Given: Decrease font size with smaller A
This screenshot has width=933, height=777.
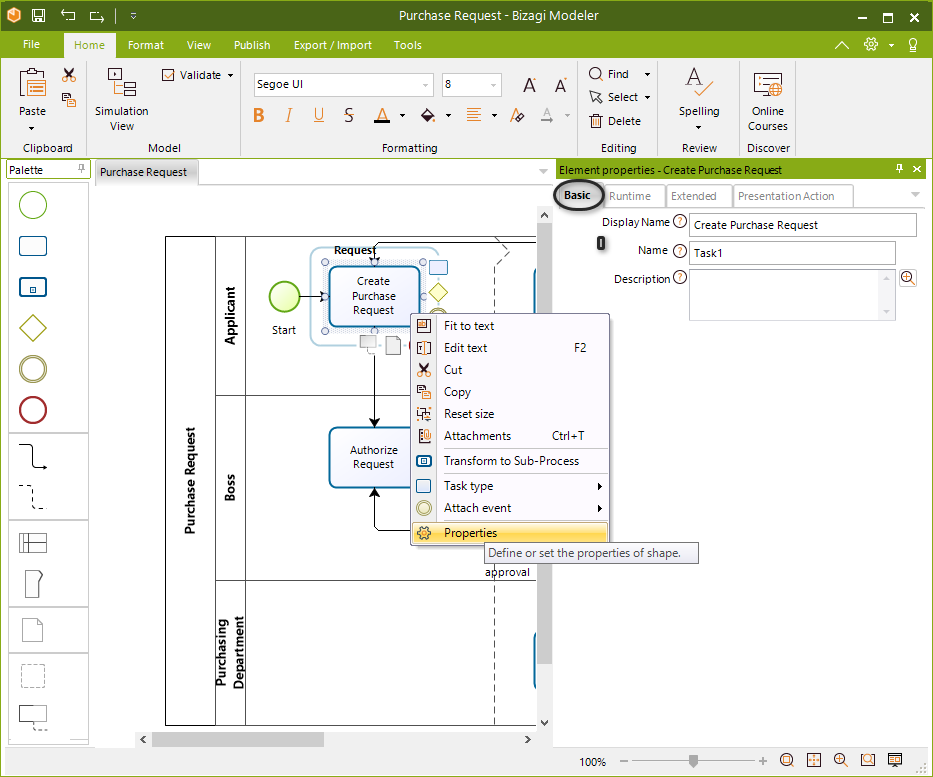Looking at the screenshot, I should click(560, 86).
